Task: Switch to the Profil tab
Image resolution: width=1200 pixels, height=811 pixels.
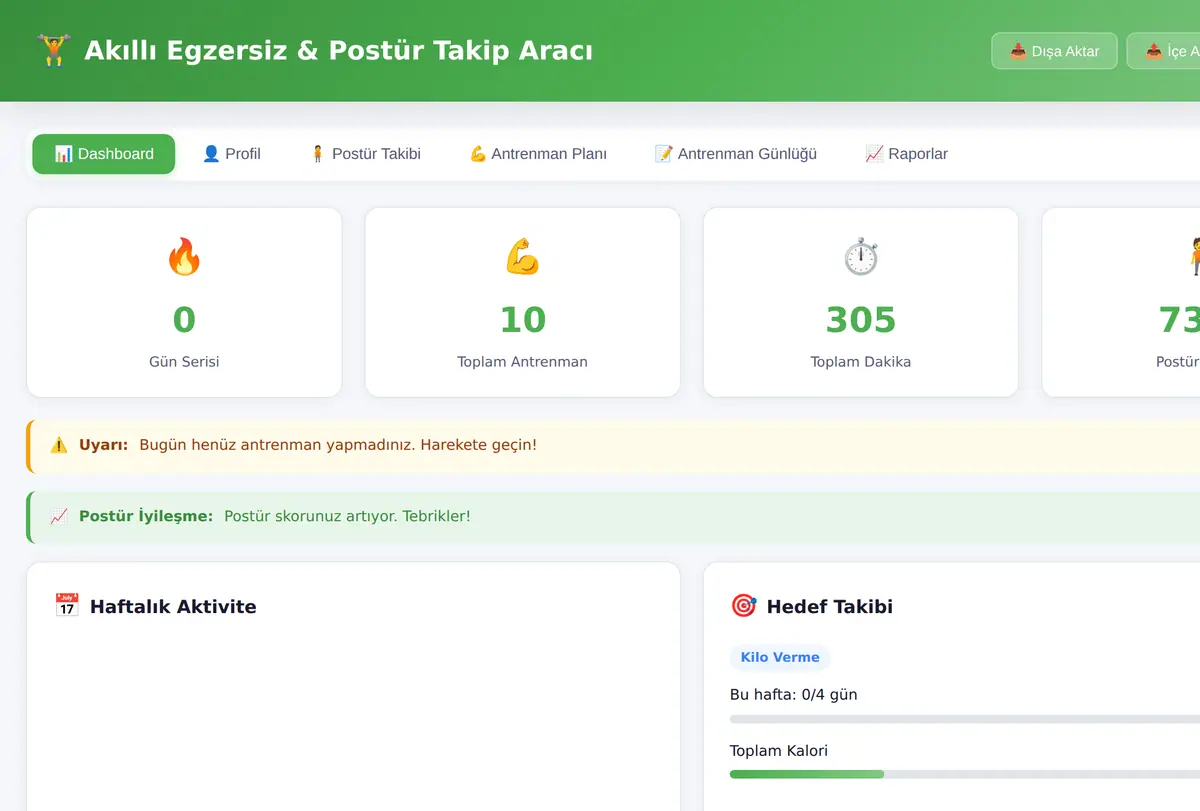Action: point(231,154)
